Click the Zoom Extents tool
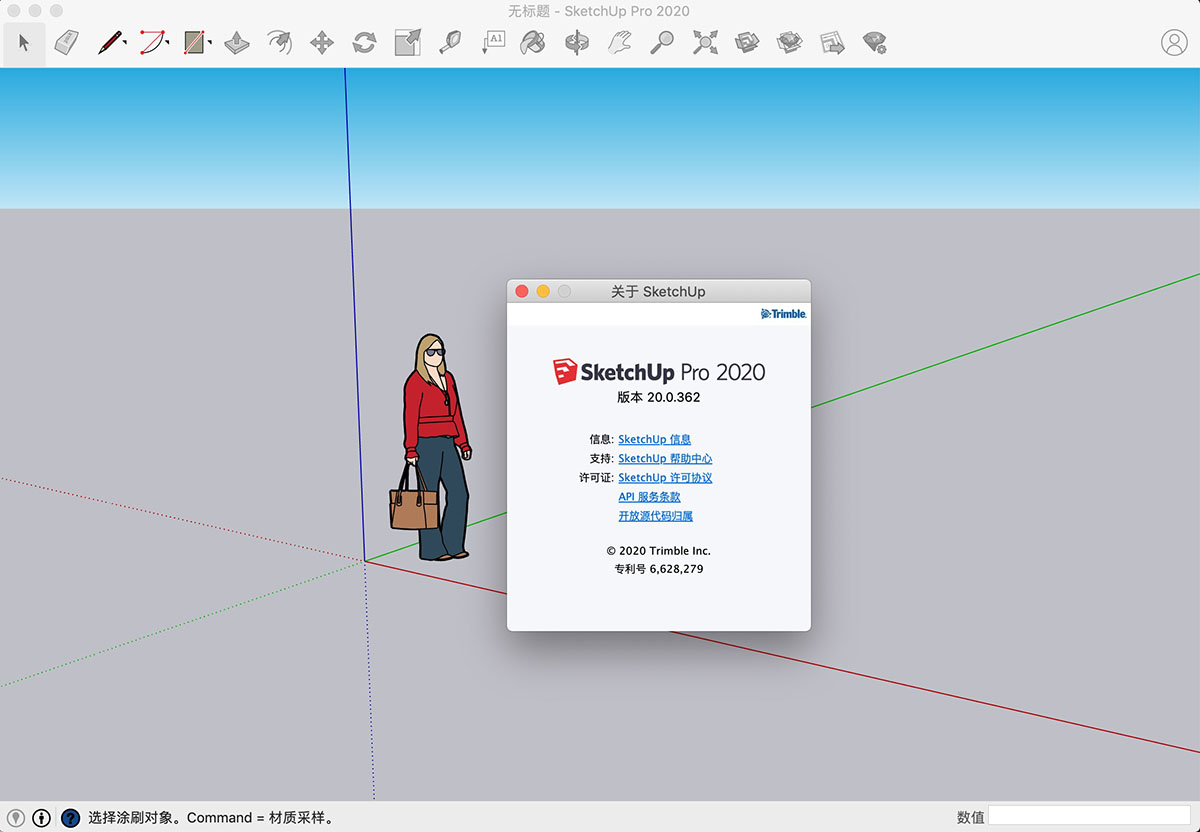The image size is (1200, 832). (705, 43)
